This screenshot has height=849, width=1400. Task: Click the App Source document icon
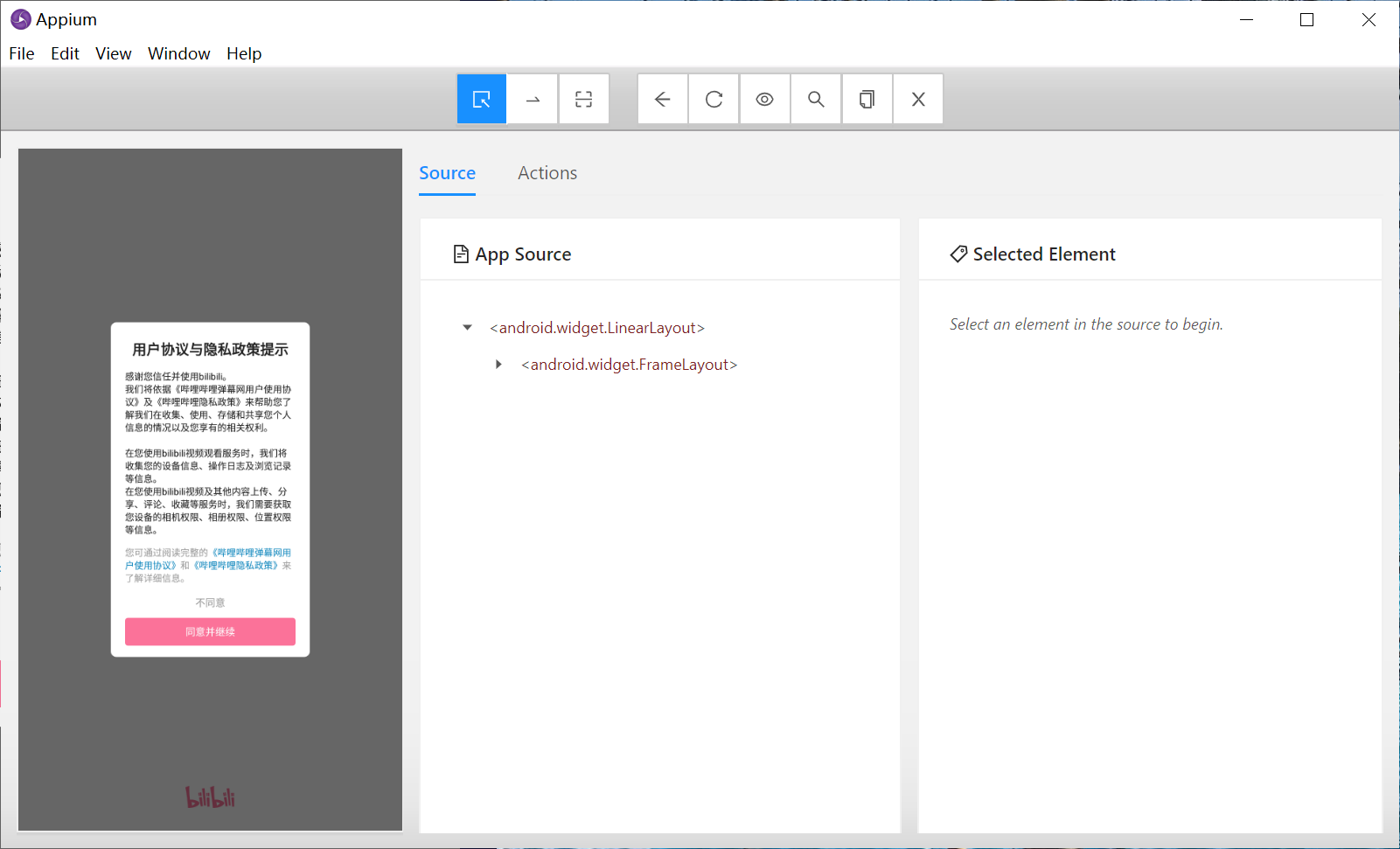click(x=461, y=254)
